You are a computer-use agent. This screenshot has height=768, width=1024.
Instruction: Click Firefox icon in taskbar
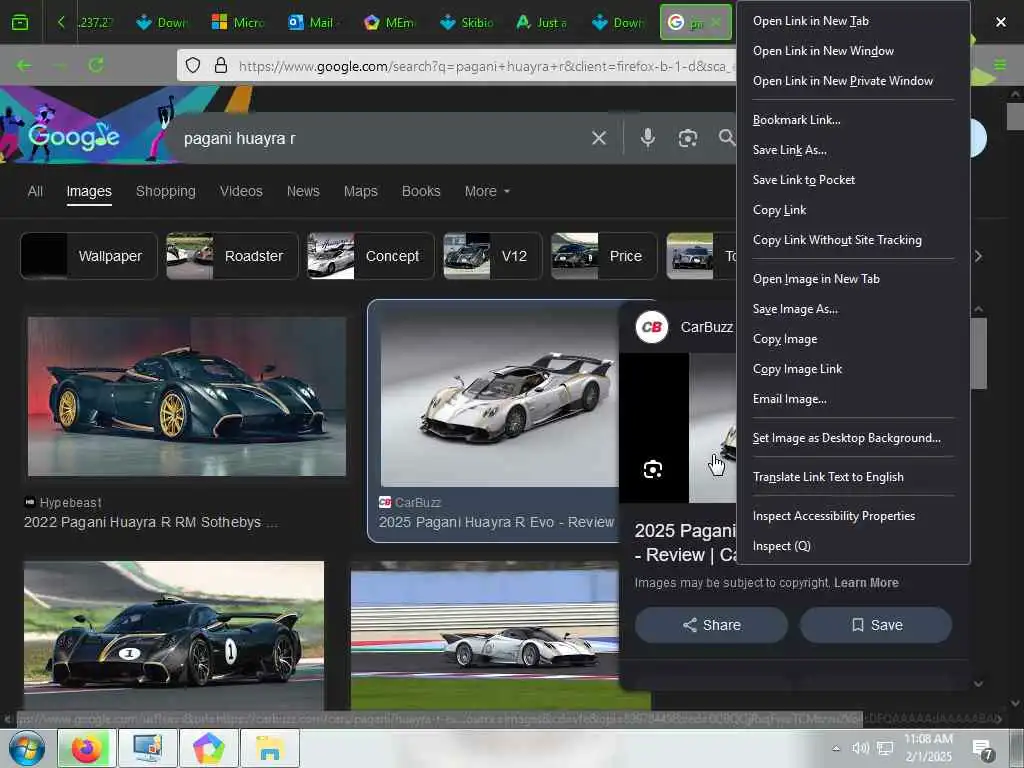pos(86,748)
